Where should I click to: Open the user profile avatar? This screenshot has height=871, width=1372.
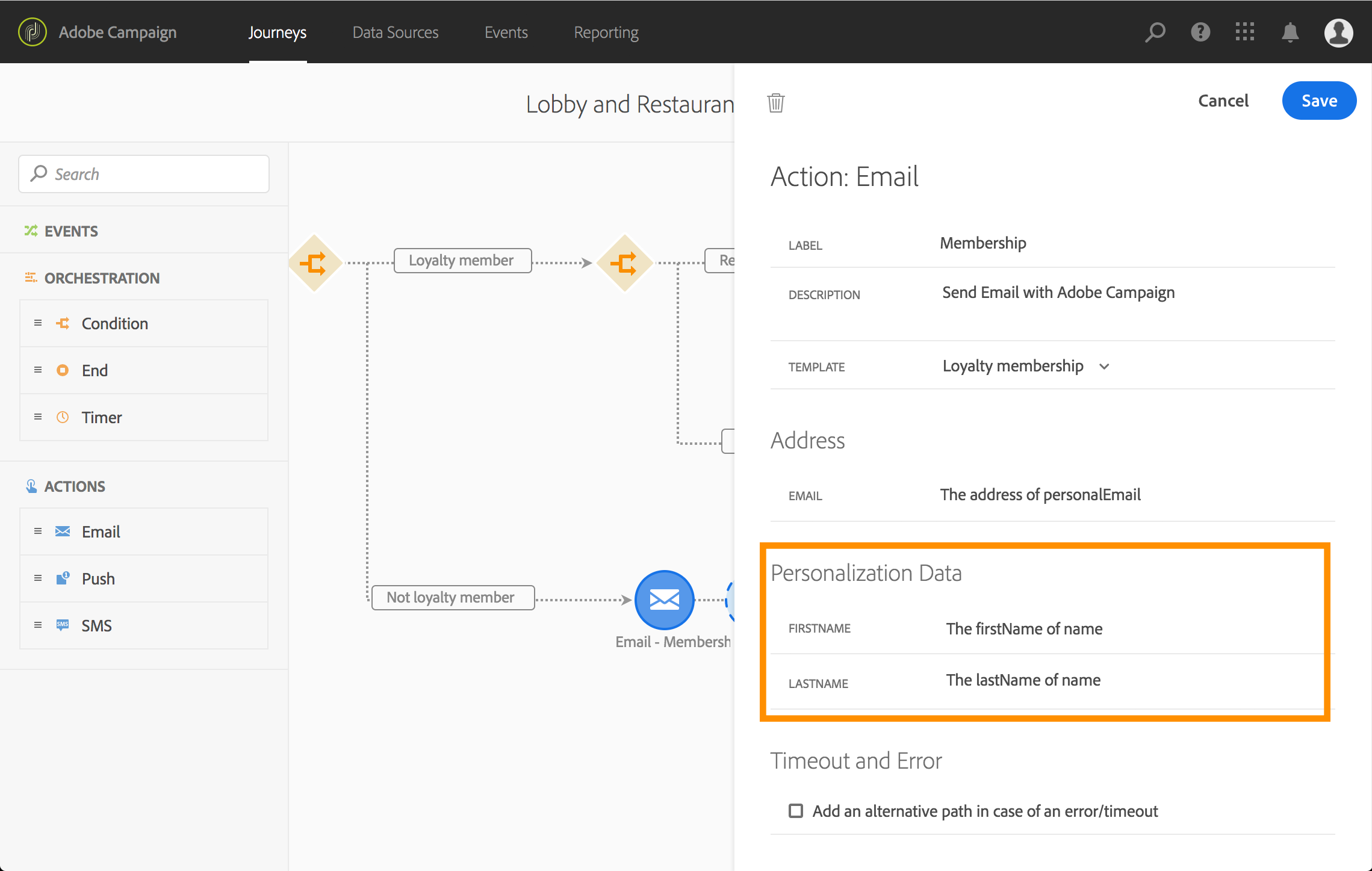pos(1338,32)
